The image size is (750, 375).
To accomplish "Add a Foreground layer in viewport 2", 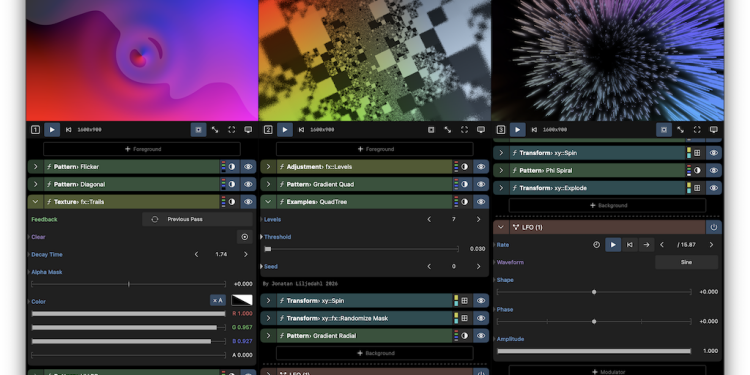I will [375, 149].
